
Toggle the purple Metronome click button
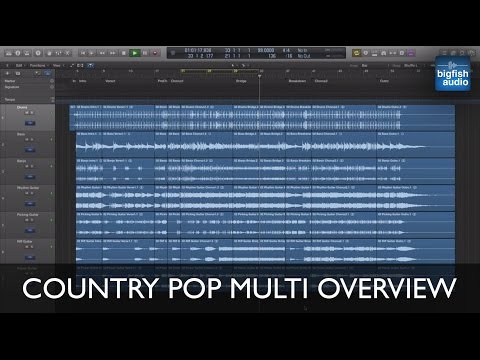(x=411, y=53)
